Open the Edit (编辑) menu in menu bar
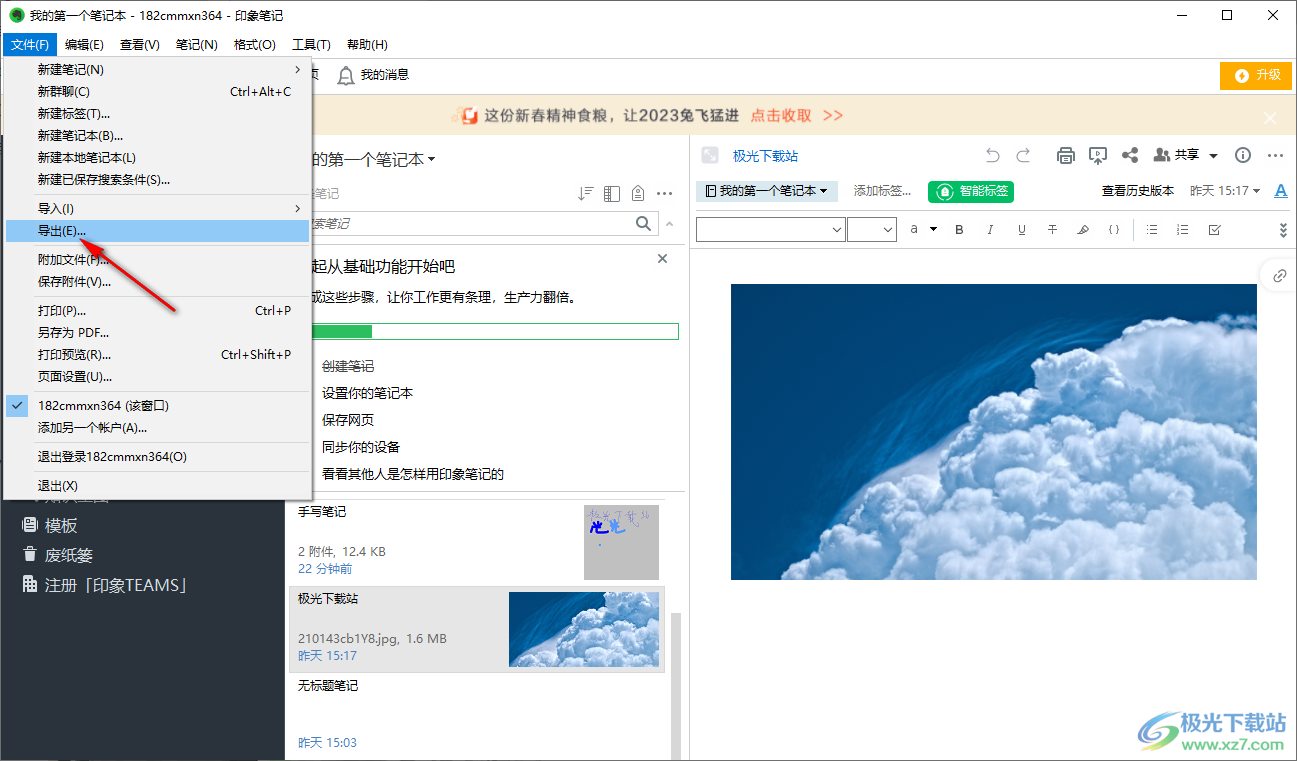Screen dimensions: 1297x761 pos(84,45)
